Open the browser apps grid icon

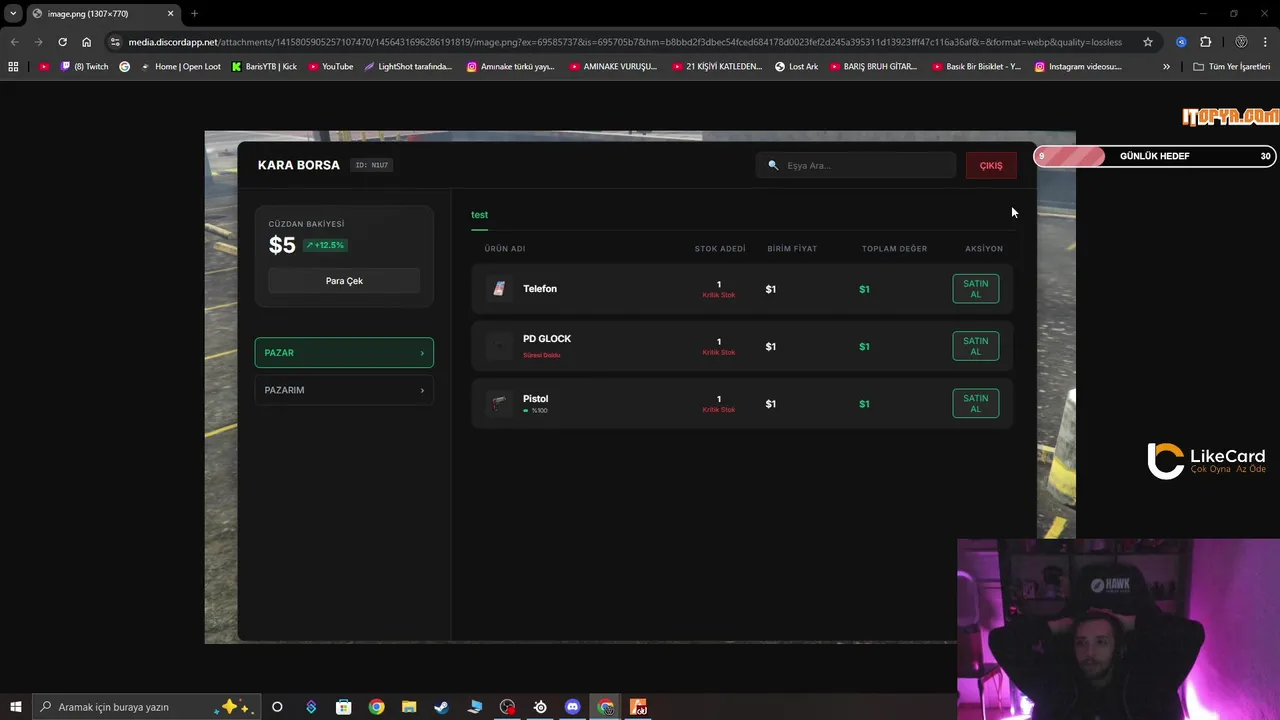point(13,67)
